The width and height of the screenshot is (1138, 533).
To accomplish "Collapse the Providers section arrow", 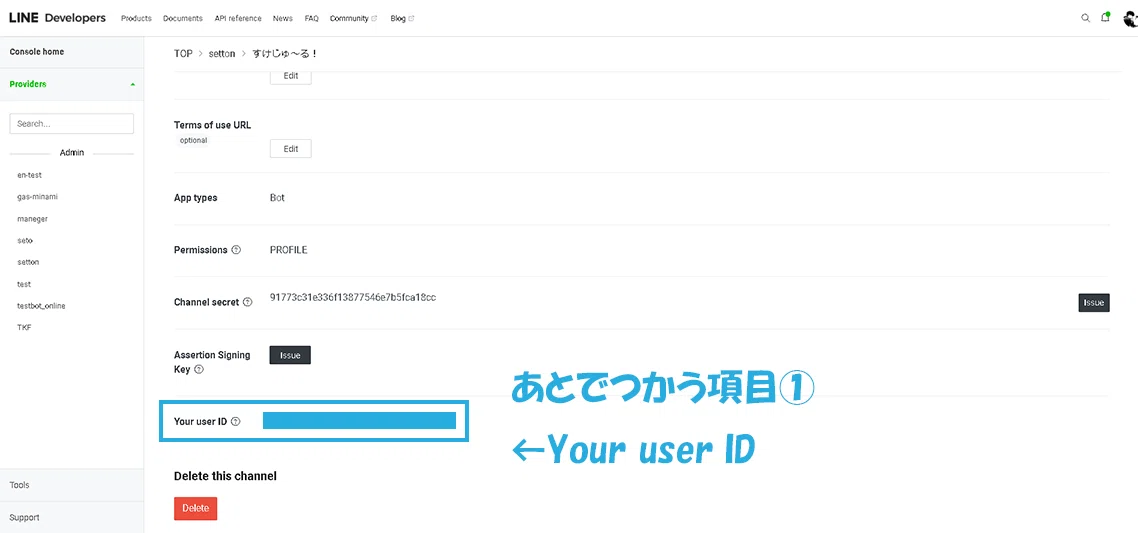I will 132,84.
